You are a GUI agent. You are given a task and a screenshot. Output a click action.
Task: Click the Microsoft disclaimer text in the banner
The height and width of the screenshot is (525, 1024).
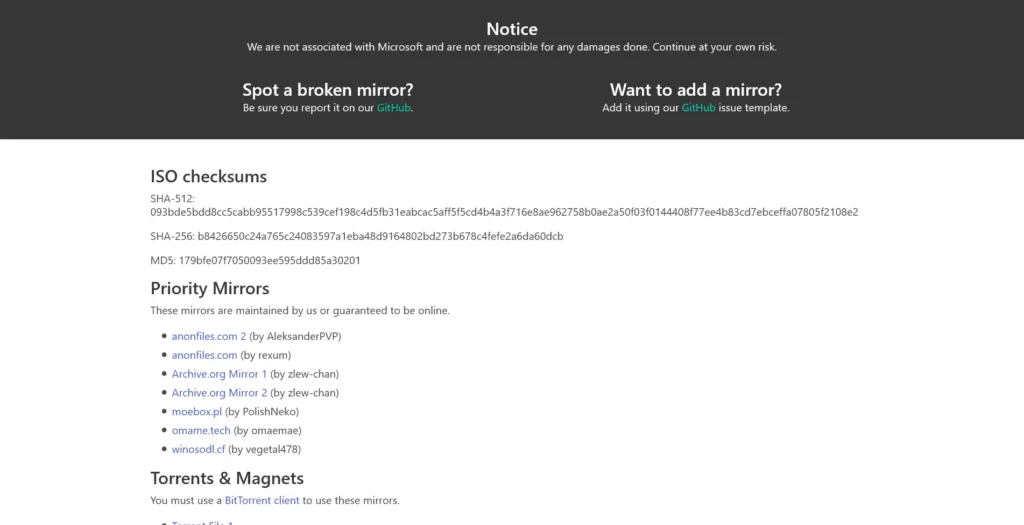(x=512, y=47)
